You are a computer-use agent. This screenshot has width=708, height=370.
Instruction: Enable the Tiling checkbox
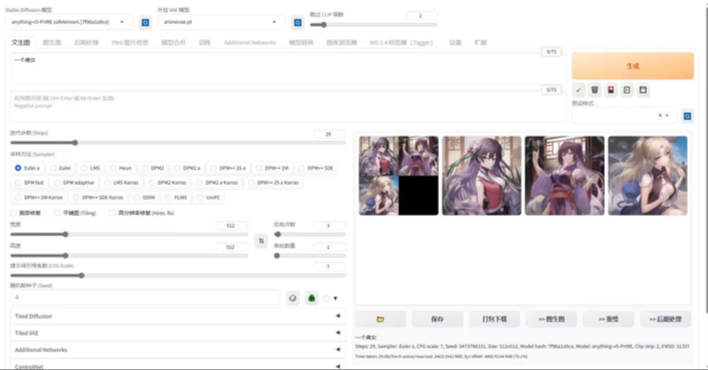point(57,213)
